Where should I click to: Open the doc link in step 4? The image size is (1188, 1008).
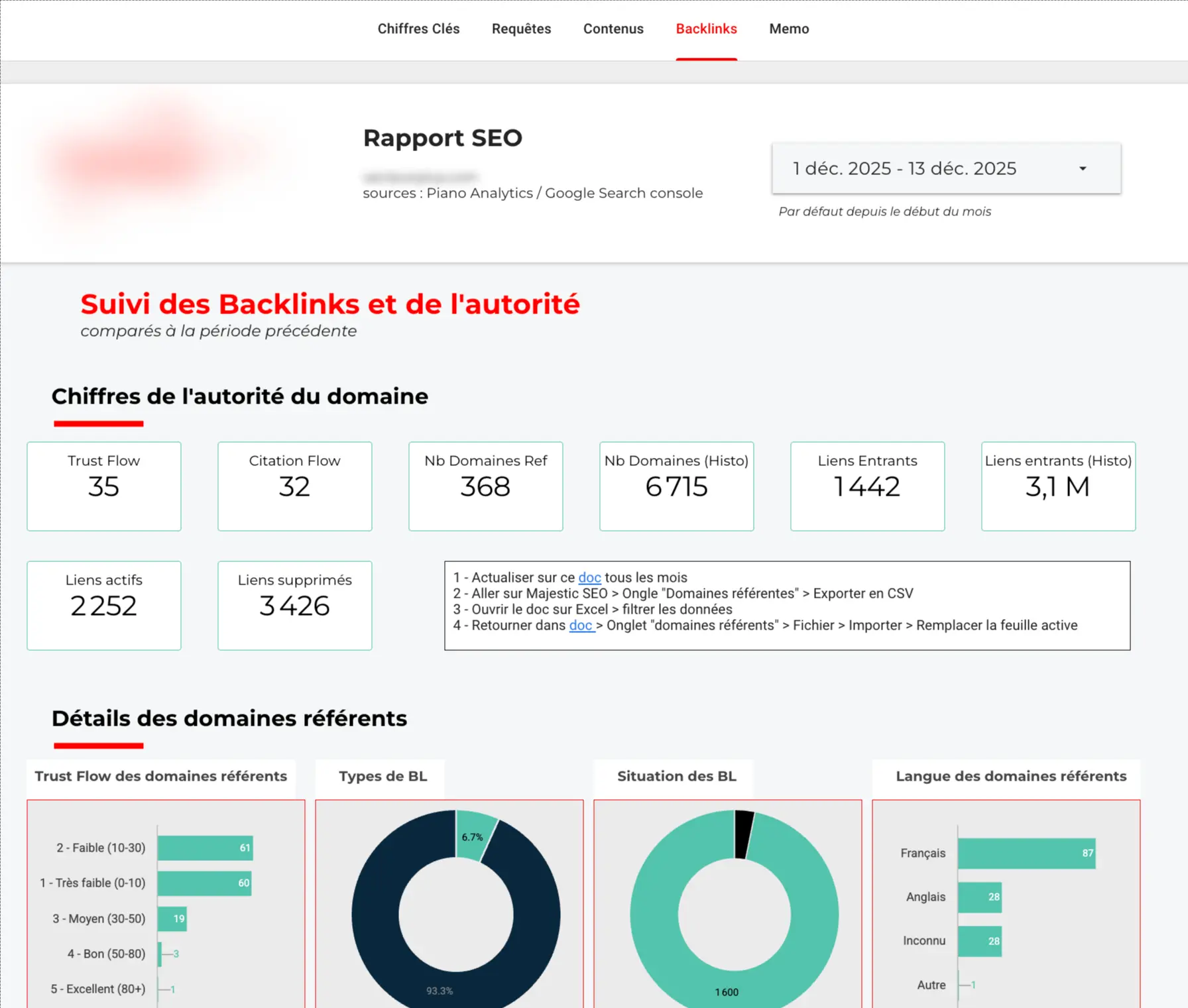click(x=581, y=626)
